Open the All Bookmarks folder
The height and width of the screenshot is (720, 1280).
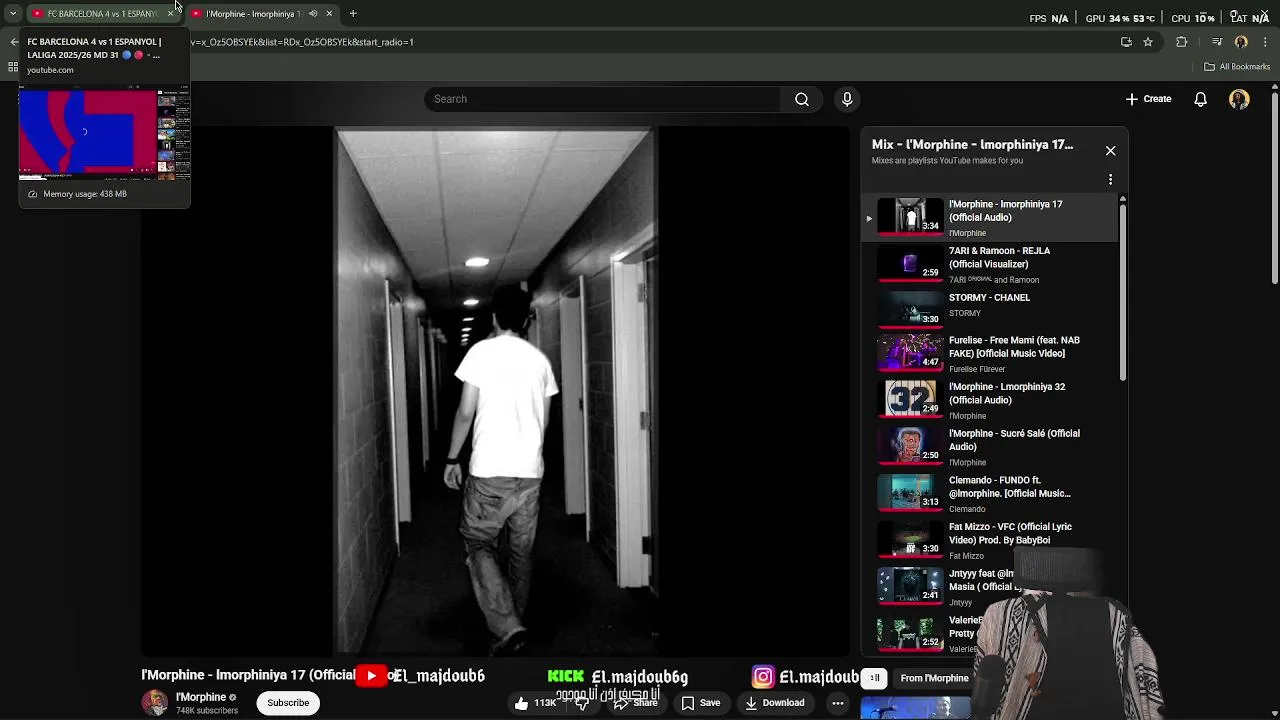pyautogui.click(x=1237, y=67)
